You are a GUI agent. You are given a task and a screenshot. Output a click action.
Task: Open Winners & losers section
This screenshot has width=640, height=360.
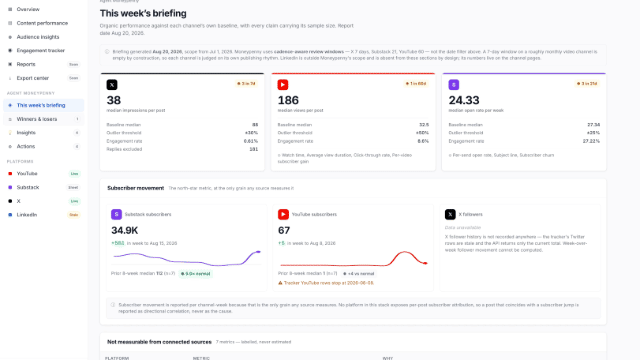point(43,119)
